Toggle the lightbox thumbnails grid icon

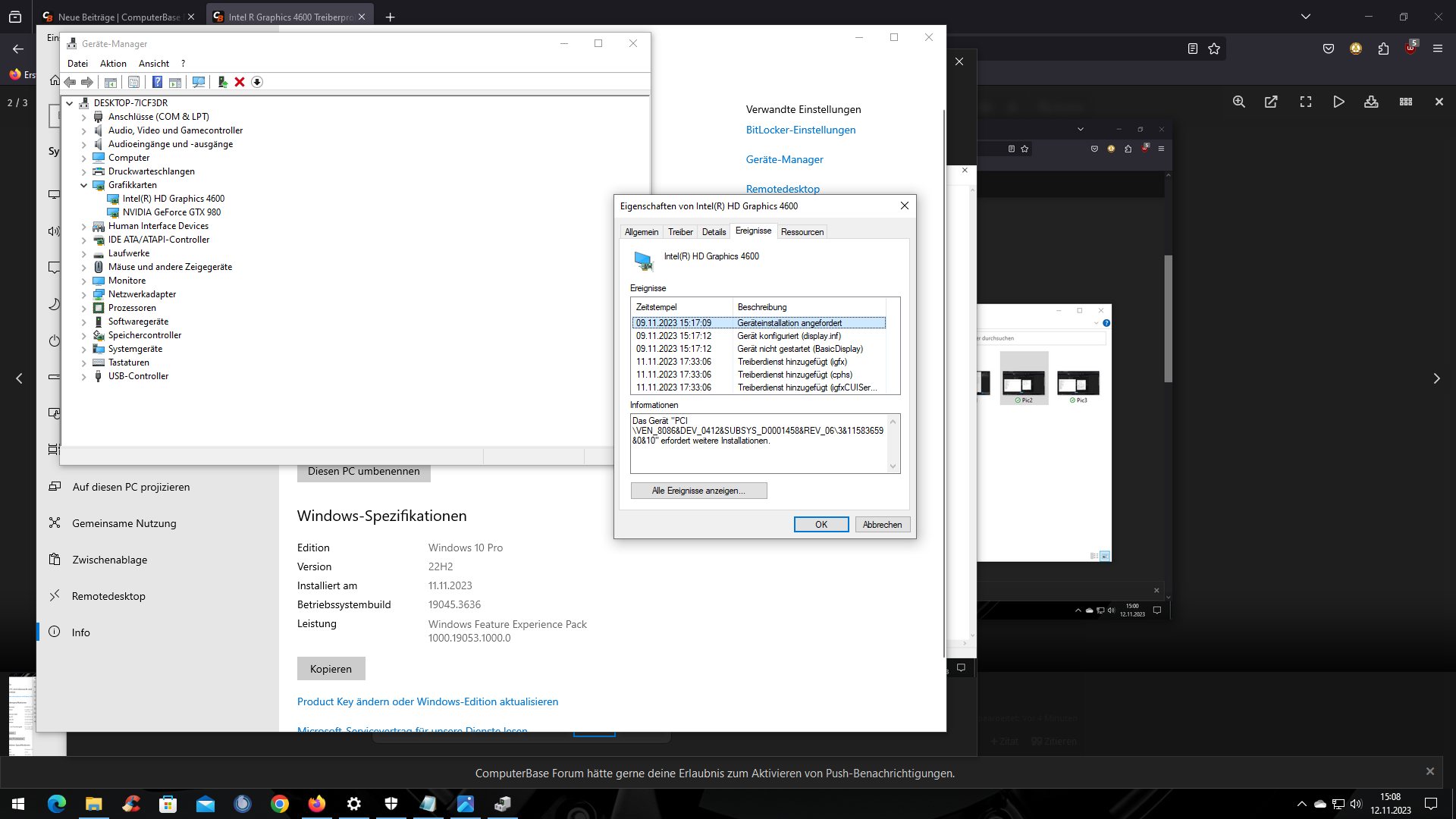pos(1406,102)
